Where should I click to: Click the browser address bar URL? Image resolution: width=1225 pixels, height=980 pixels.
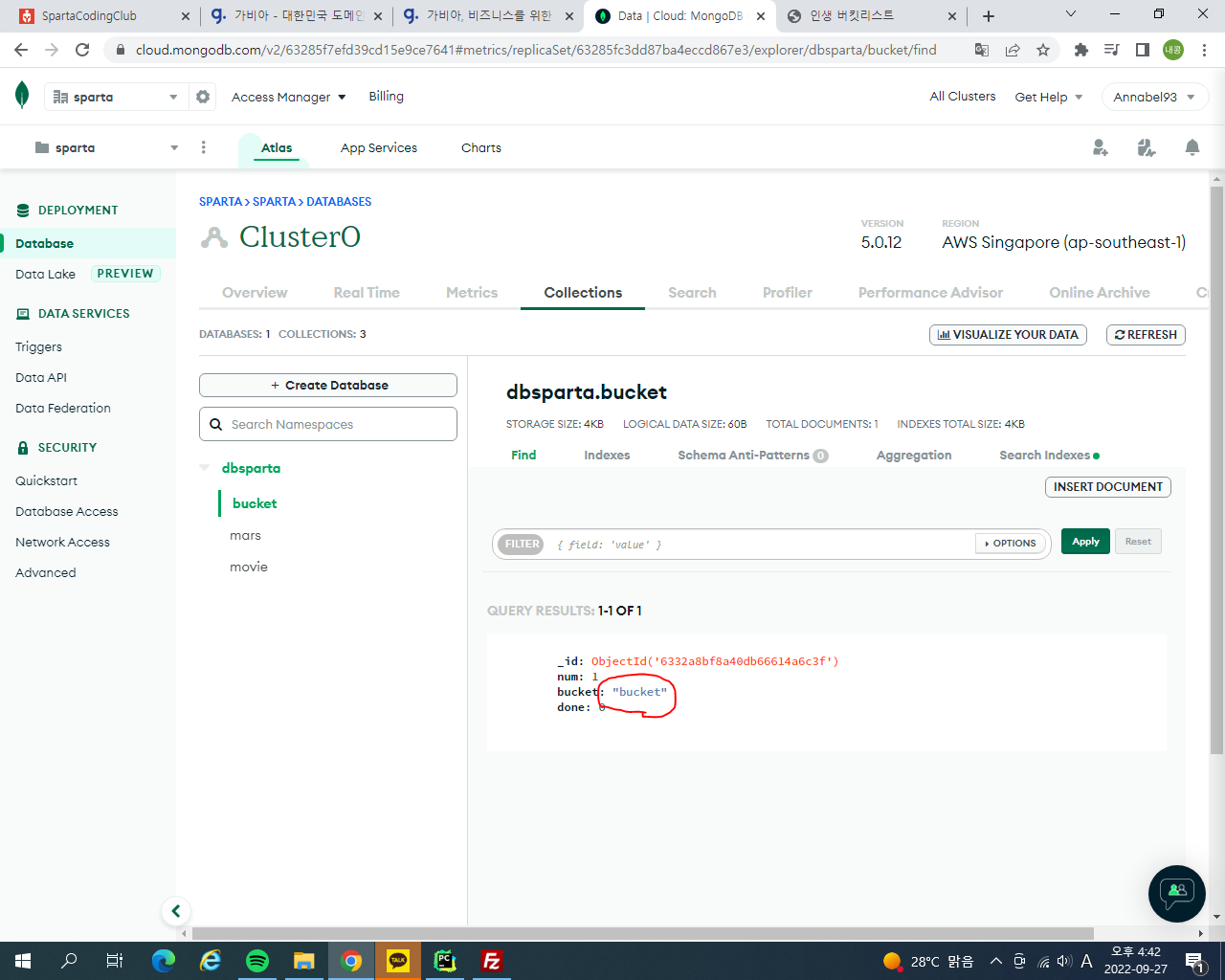[536, 50]
